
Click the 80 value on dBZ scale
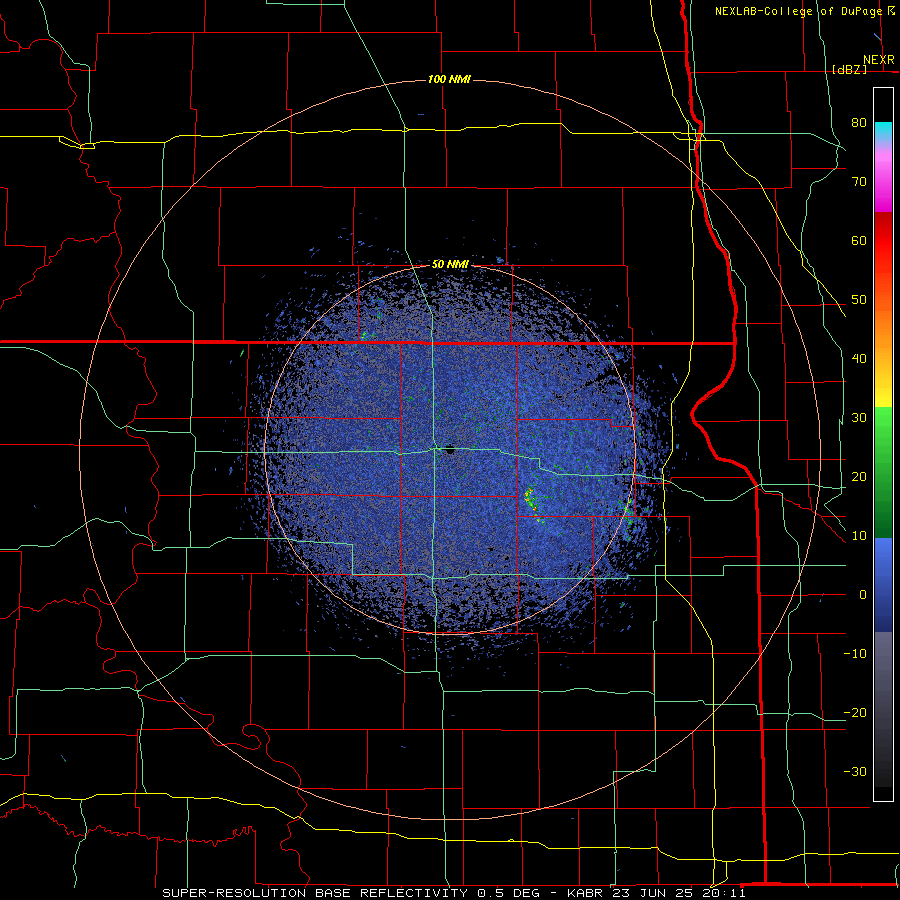[x=859, y=123]
